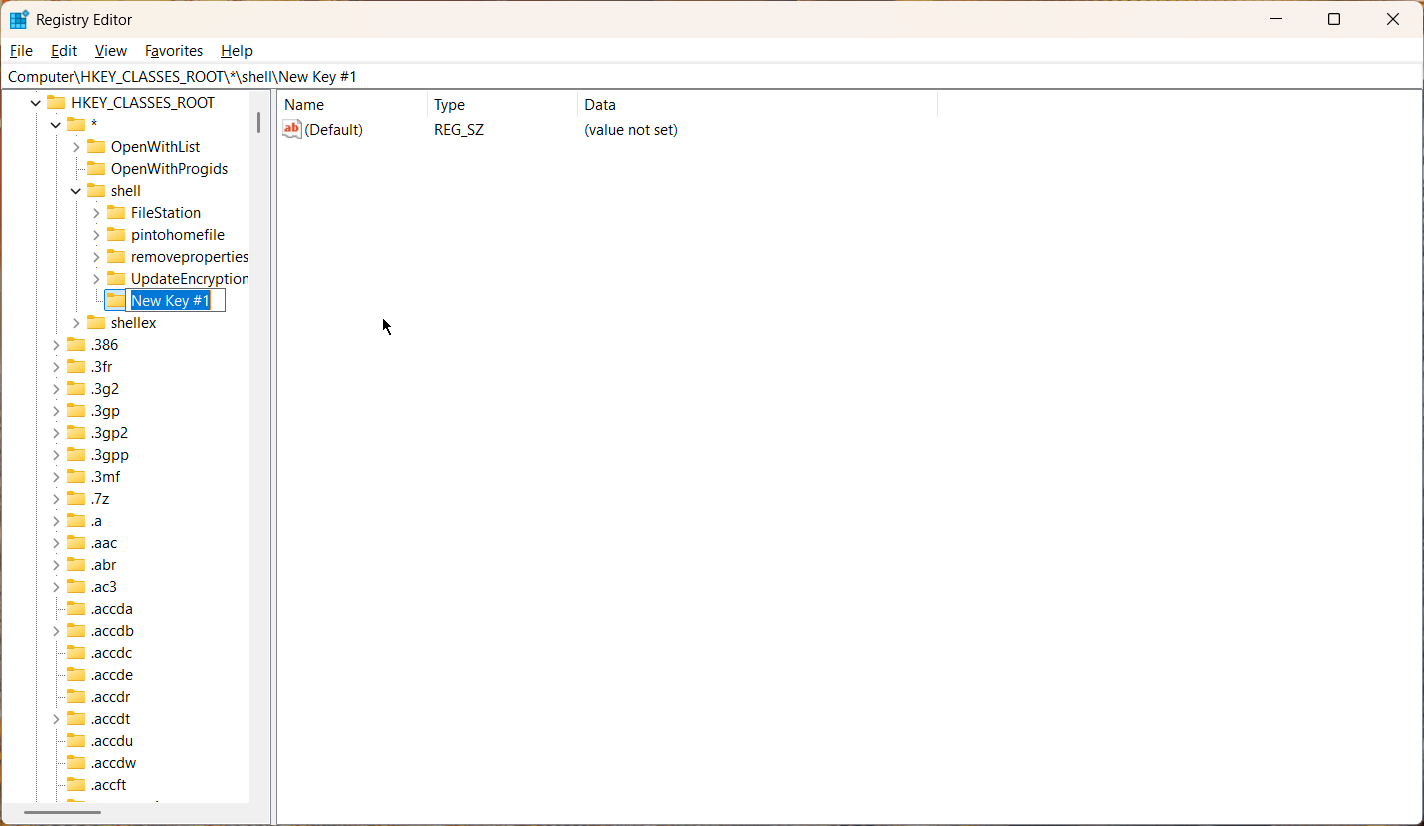This screenshot has width=1424, height=826.
Task: Click the .7z key folder icon
Action: pyautogui.click(x=76, y=498)
